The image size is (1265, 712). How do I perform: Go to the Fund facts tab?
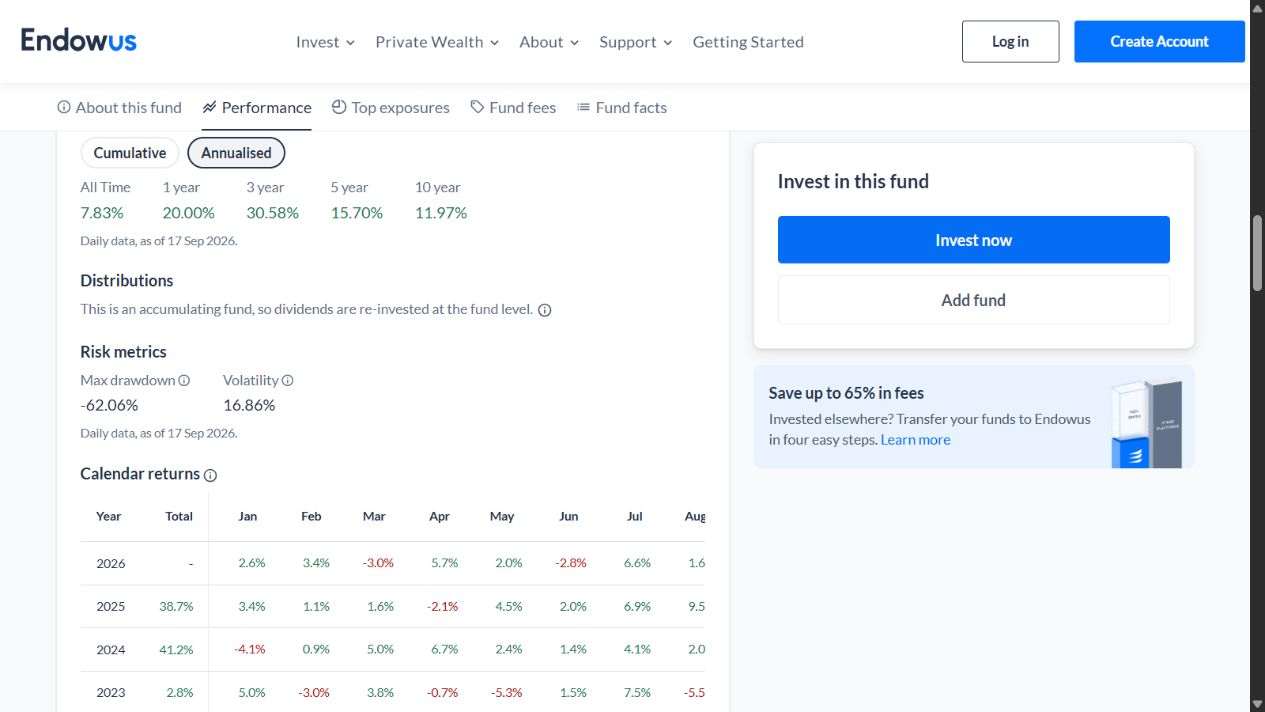[622, 107]
